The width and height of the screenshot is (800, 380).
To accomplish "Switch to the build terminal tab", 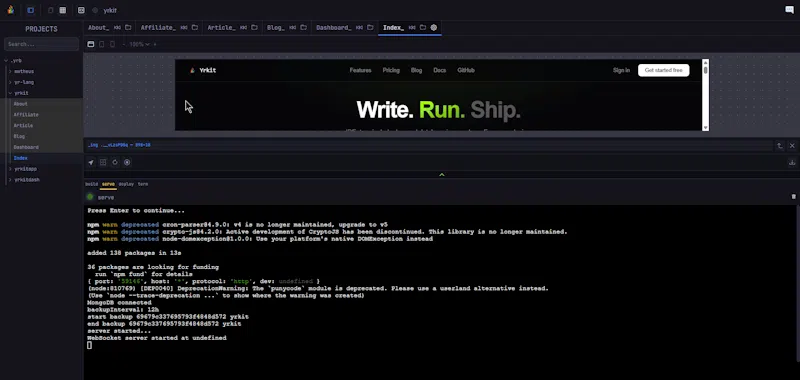I will (x=91, y=184).
